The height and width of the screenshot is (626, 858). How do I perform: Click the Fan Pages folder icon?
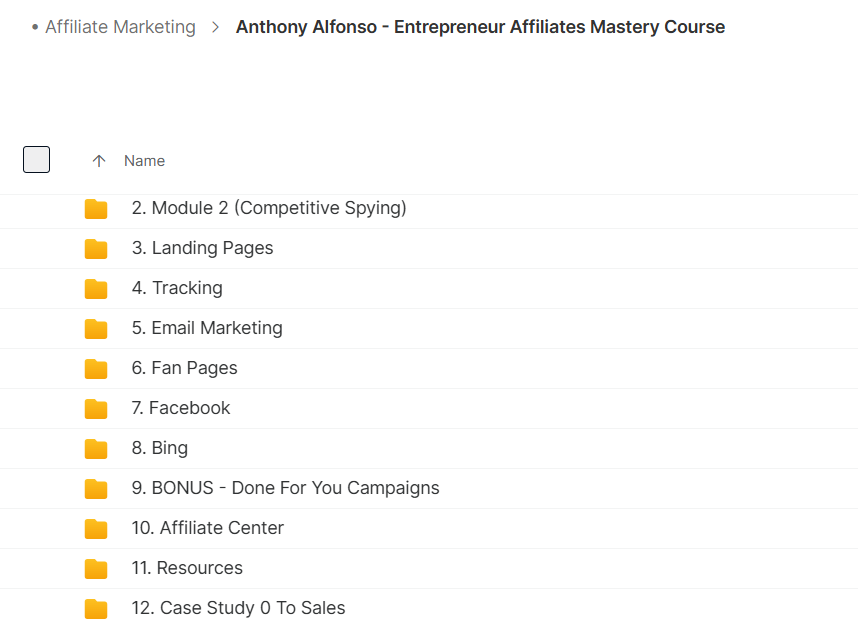(96, 368)
